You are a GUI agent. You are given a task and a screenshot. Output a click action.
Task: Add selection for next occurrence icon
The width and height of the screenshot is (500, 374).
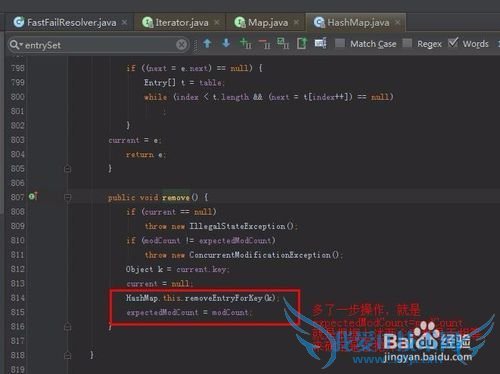[246, 43]
